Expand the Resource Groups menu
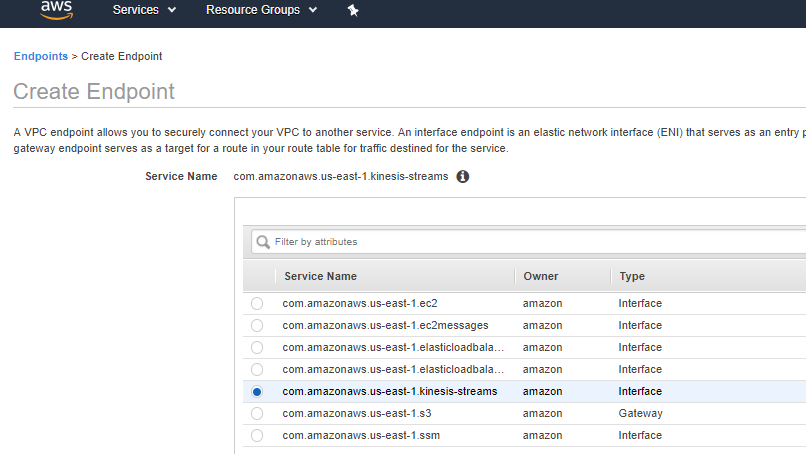This screenshot has height=454, width=806. click(x=261, y=10)
